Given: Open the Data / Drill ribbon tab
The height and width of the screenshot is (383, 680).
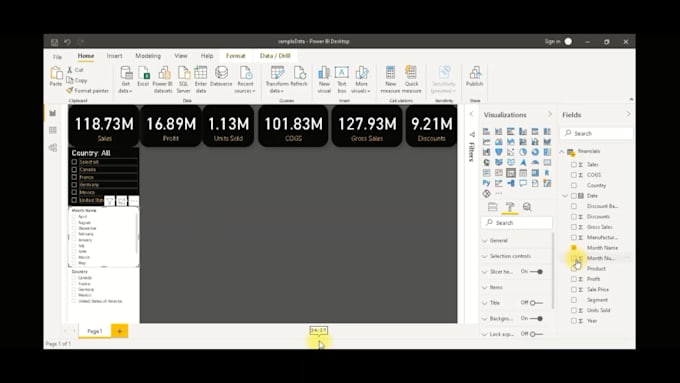Looking at the screenshot, I should 275,56.
